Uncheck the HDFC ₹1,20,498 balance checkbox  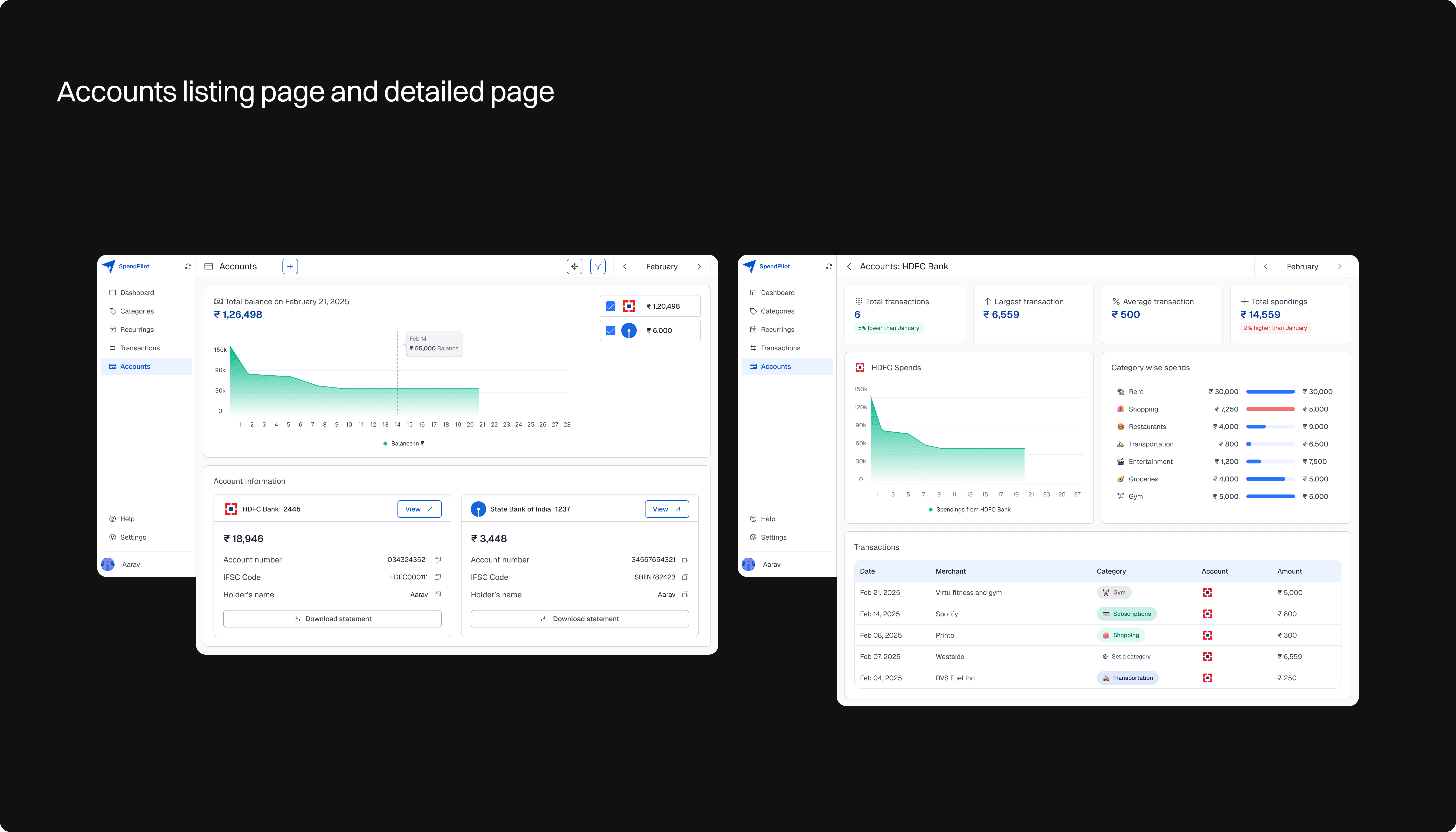click(610, 306)
